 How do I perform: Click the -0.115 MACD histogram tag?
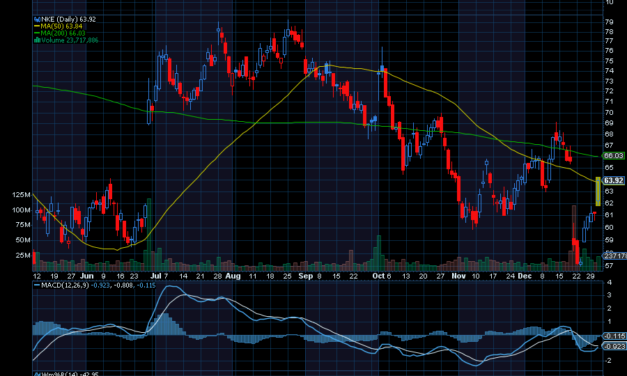pos(614,336)
